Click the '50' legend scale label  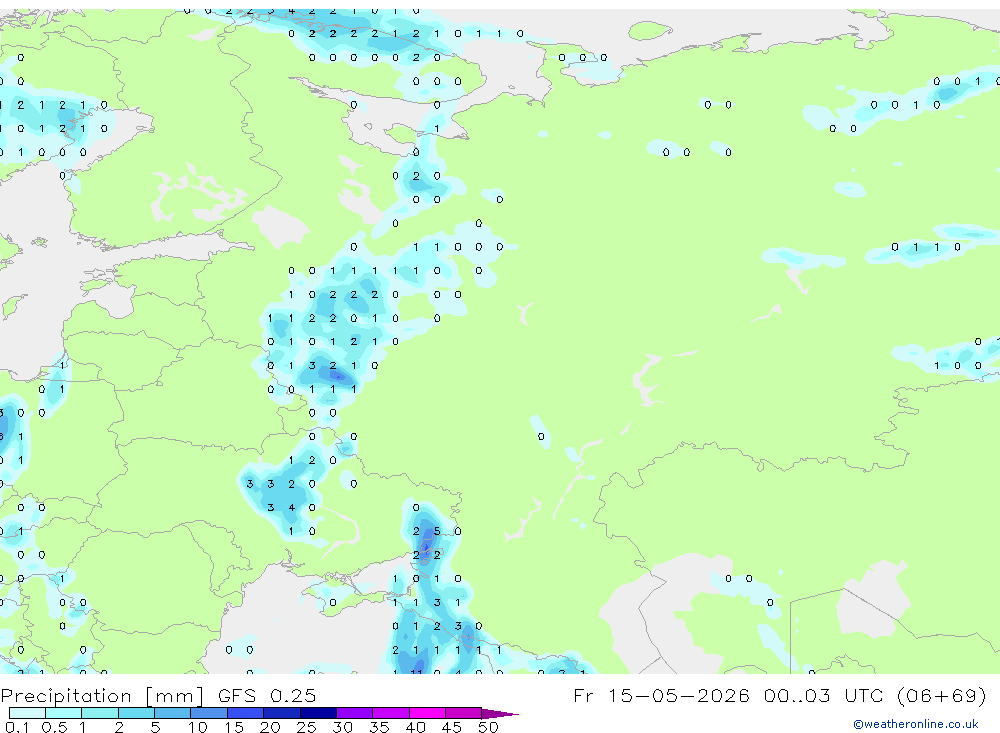coord(489,727)
